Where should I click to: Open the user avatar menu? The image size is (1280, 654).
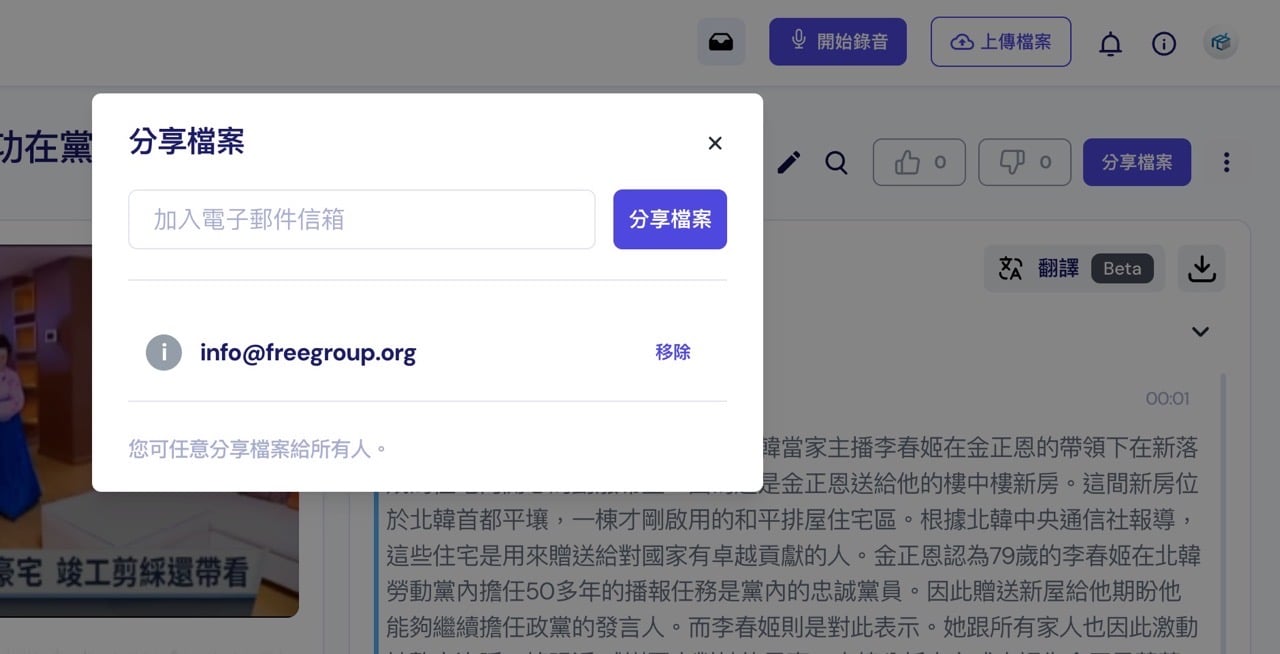[x=1220, y=42]
